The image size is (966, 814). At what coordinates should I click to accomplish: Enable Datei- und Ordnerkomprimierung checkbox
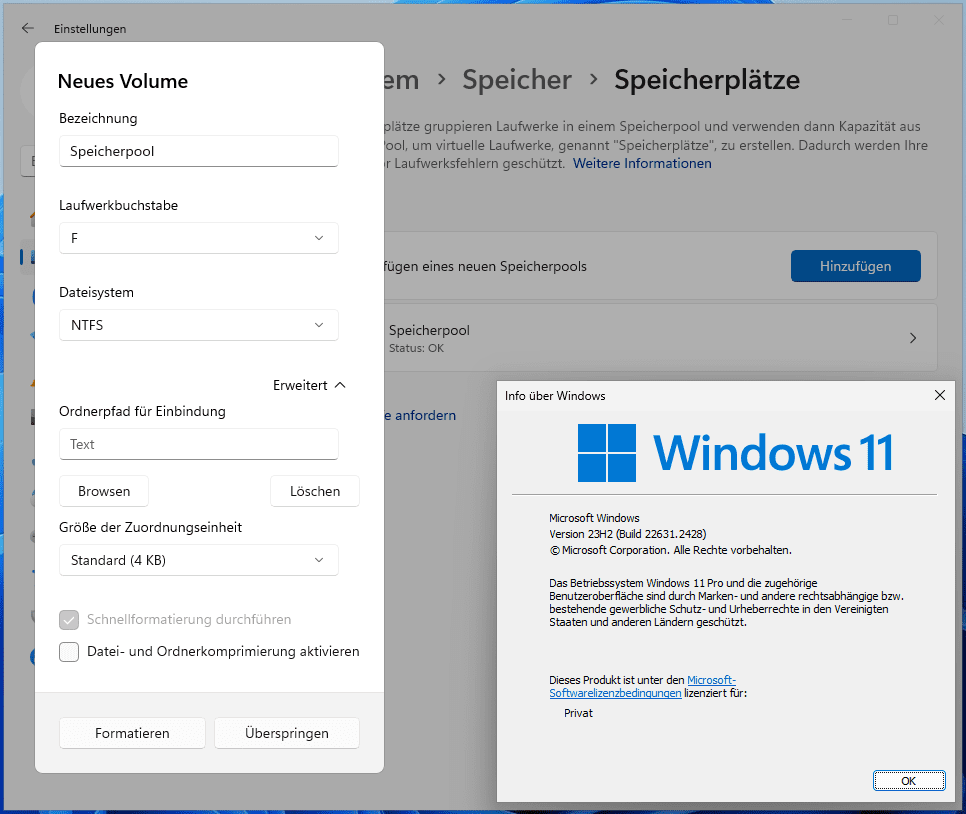click(69, 651)
